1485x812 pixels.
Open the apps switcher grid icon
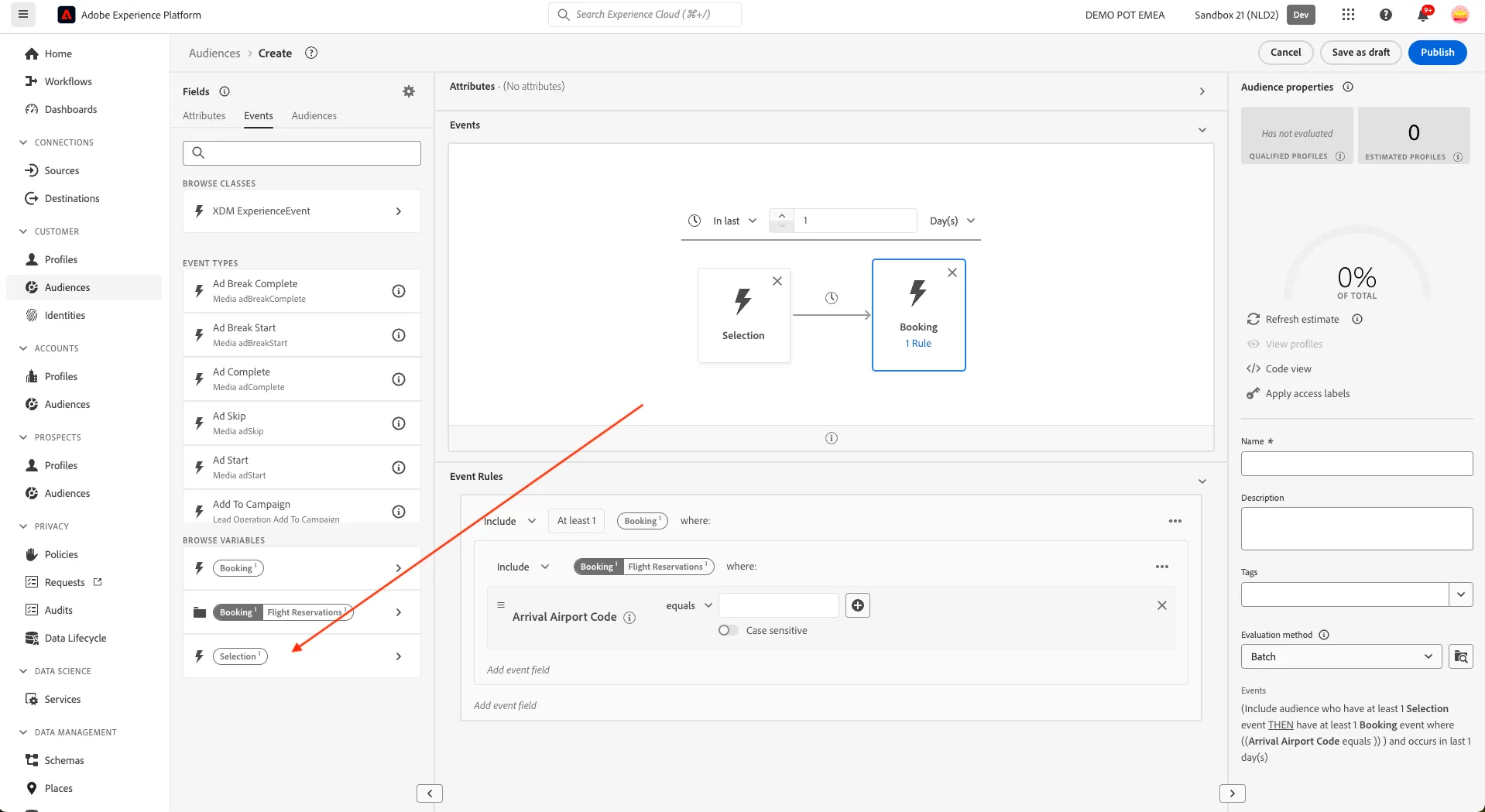(1348, 15)
